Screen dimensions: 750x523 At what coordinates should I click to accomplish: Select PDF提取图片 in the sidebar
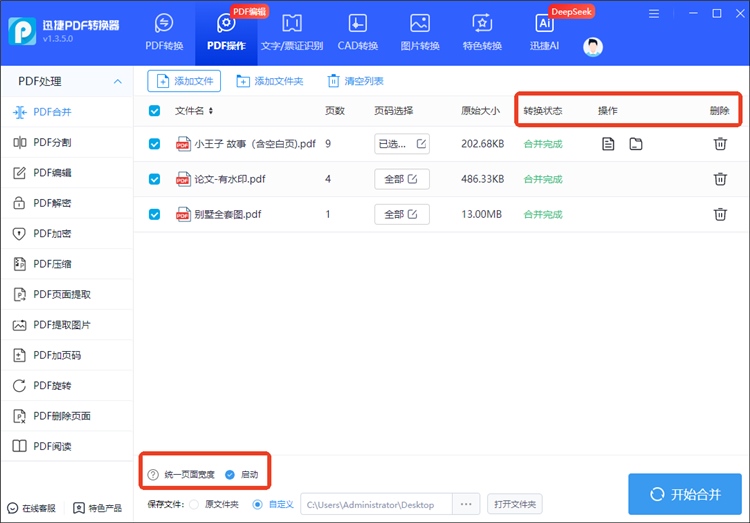[67, 325]
